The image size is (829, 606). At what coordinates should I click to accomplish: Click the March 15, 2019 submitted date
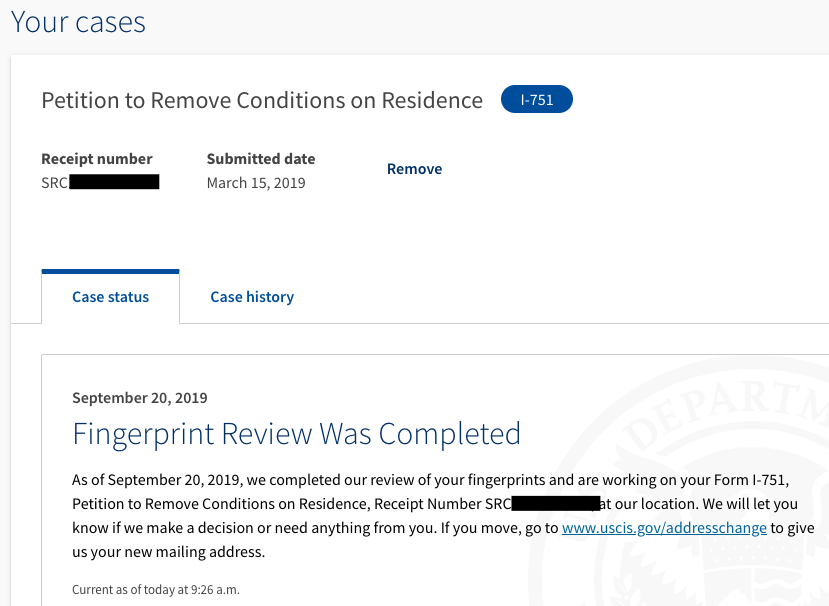pyautogui.click(x=256, y=183)
